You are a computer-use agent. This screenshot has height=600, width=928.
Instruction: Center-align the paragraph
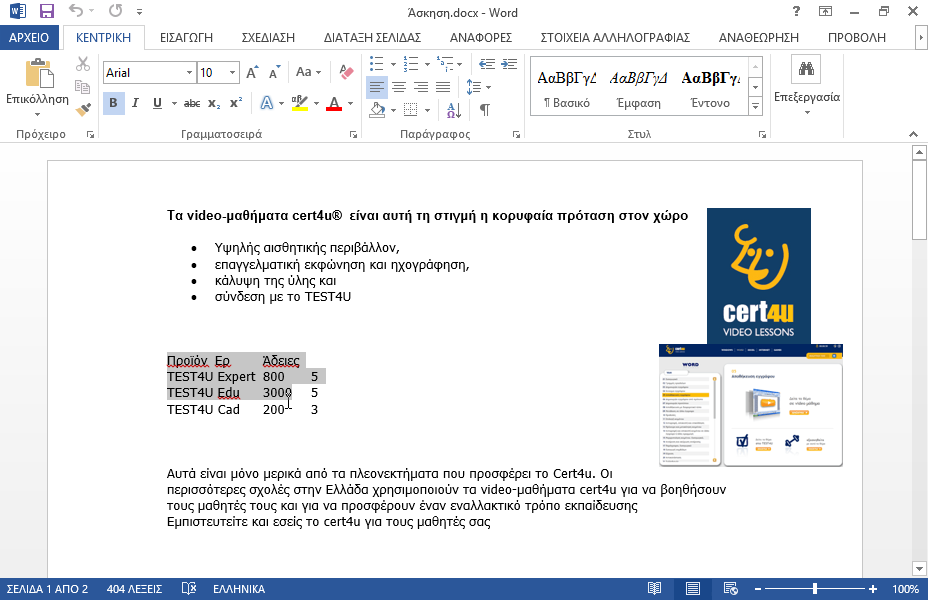pos(399,87)
